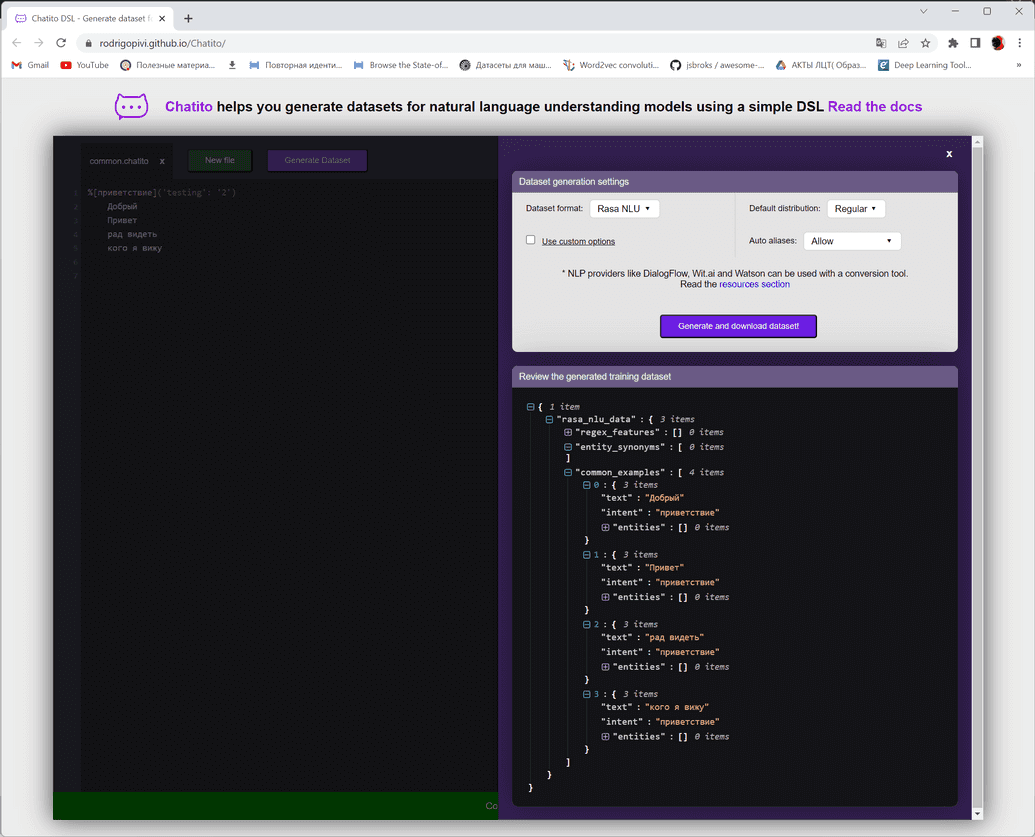Open the download arrow bookmark
The height and width of the screenshot is (837, 1035).
[232, 65]
